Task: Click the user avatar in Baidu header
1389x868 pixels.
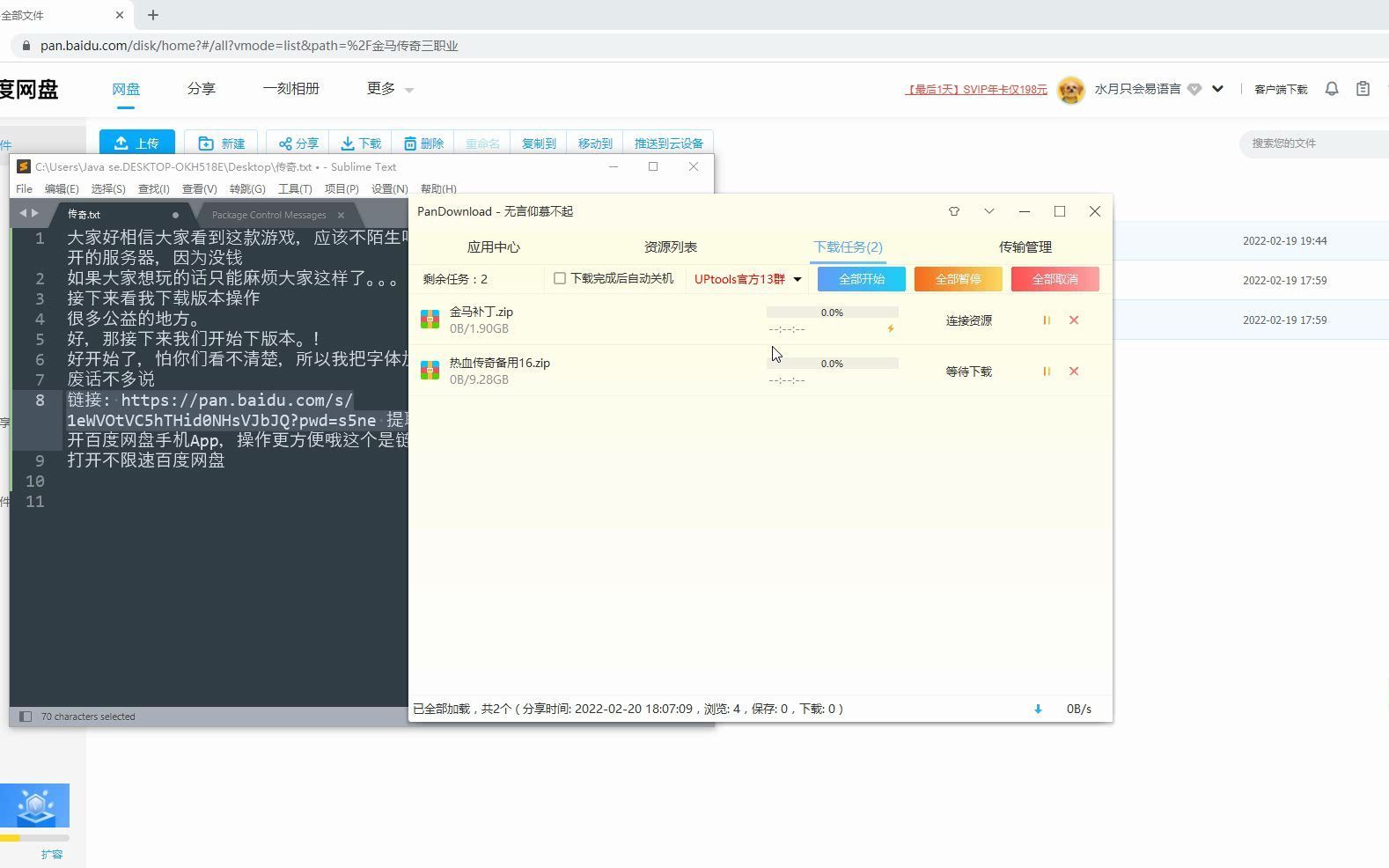Action: click(1071, 90)
